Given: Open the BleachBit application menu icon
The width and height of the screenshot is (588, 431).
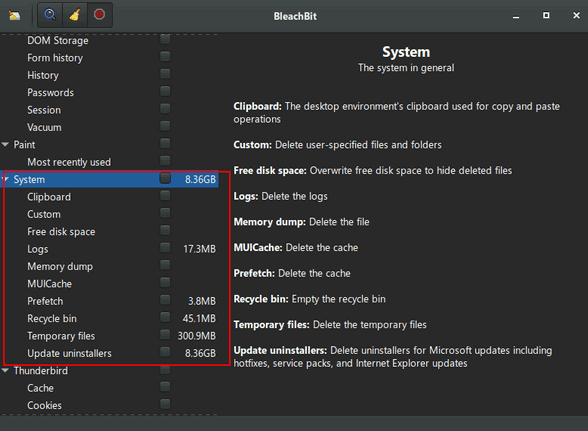Looking at the screenshot, I should pyautogui.click(x=15, y=15).
